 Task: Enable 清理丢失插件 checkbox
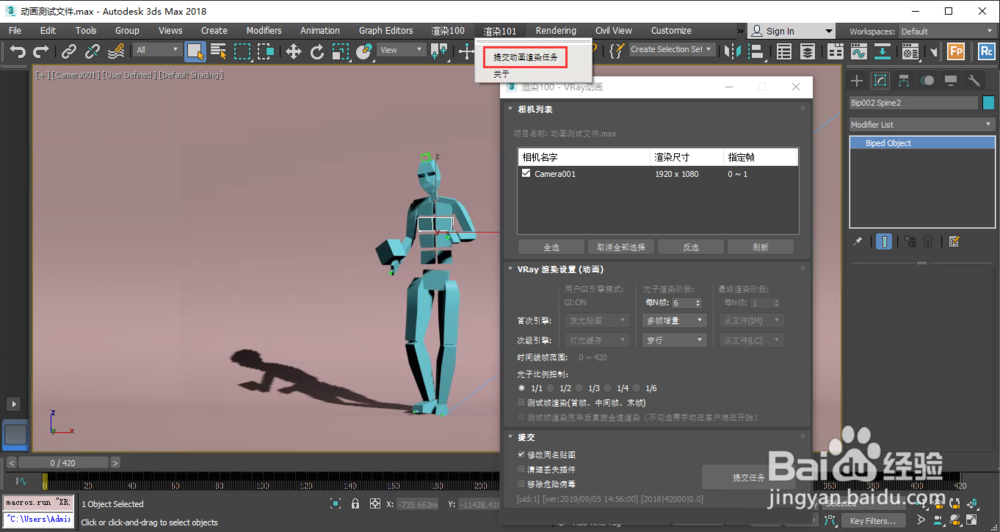click(522, 469)
